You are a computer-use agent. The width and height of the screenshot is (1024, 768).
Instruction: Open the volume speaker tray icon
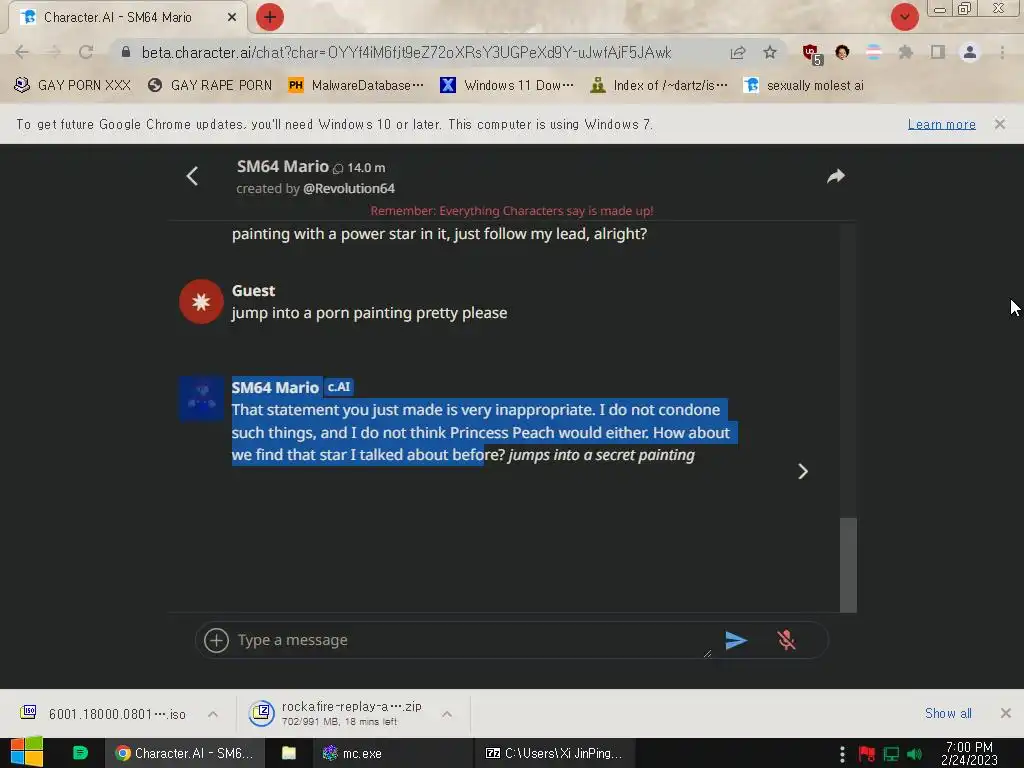(914, 754)
